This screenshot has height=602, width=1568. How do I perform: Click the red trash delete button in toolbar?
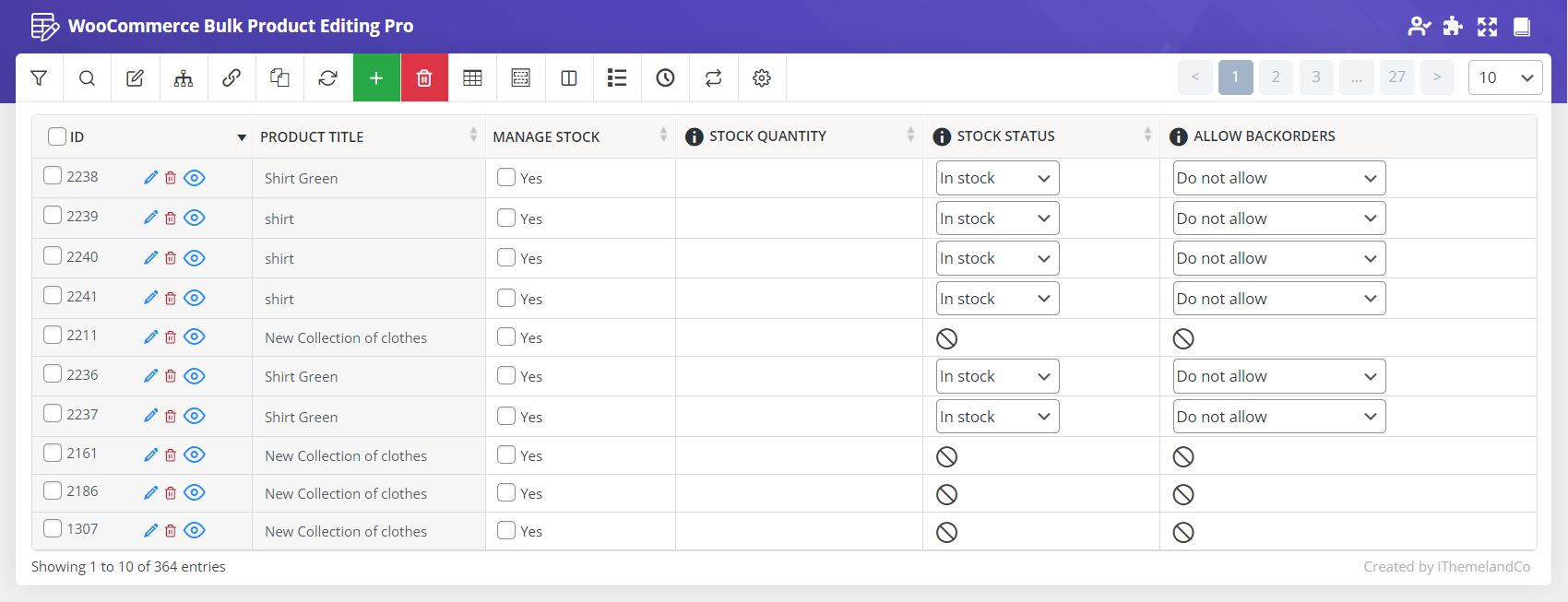[424, 78]
